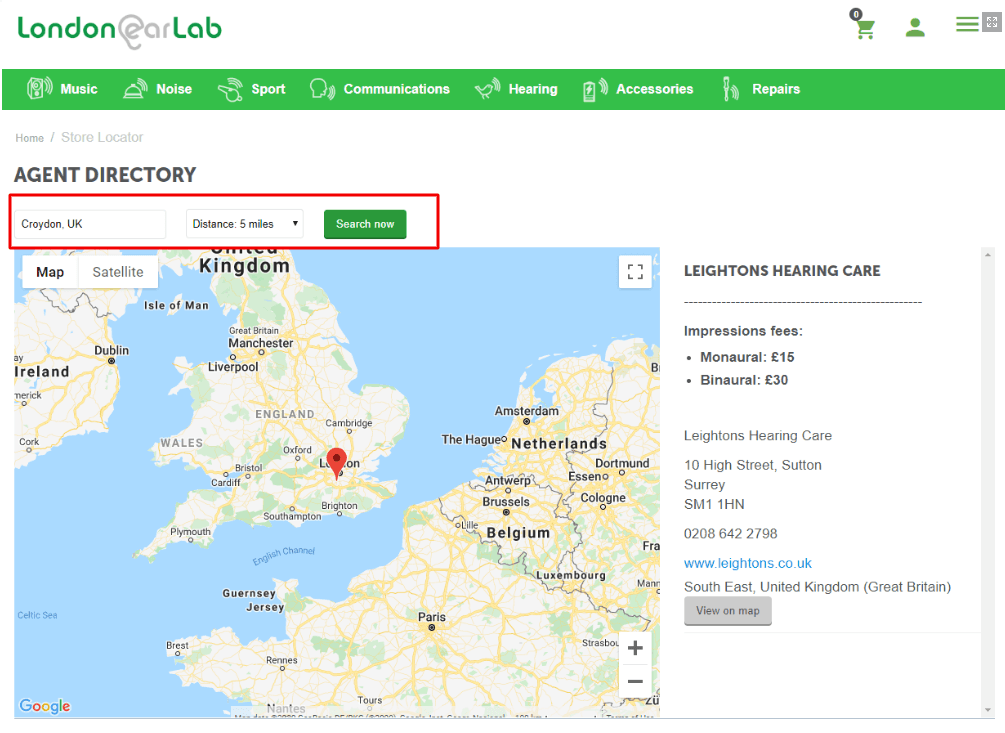The height and width of the screenshot is (733, 1005).
Task: Click the LEIGHTONS HEARING CARE heading
Action: point(782,271)
